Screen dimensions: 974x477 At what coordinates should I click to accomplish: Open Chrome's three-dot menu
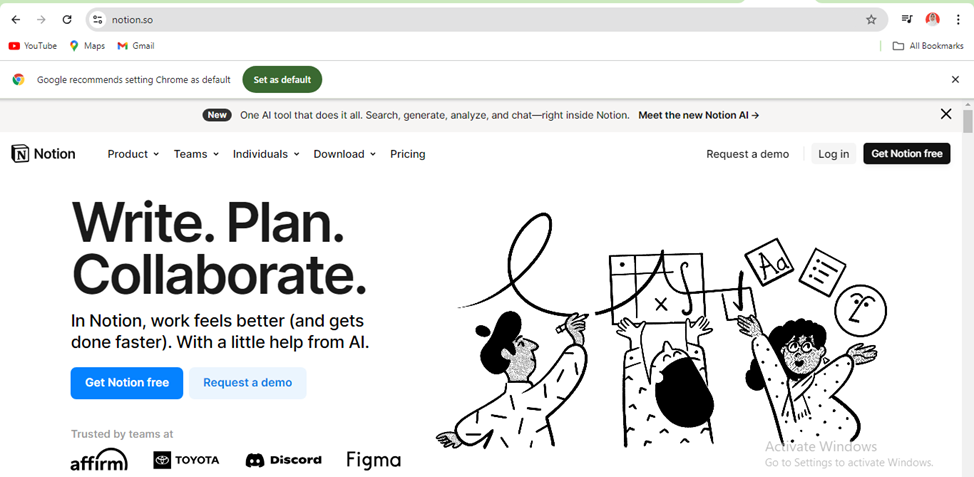[958, 20]
